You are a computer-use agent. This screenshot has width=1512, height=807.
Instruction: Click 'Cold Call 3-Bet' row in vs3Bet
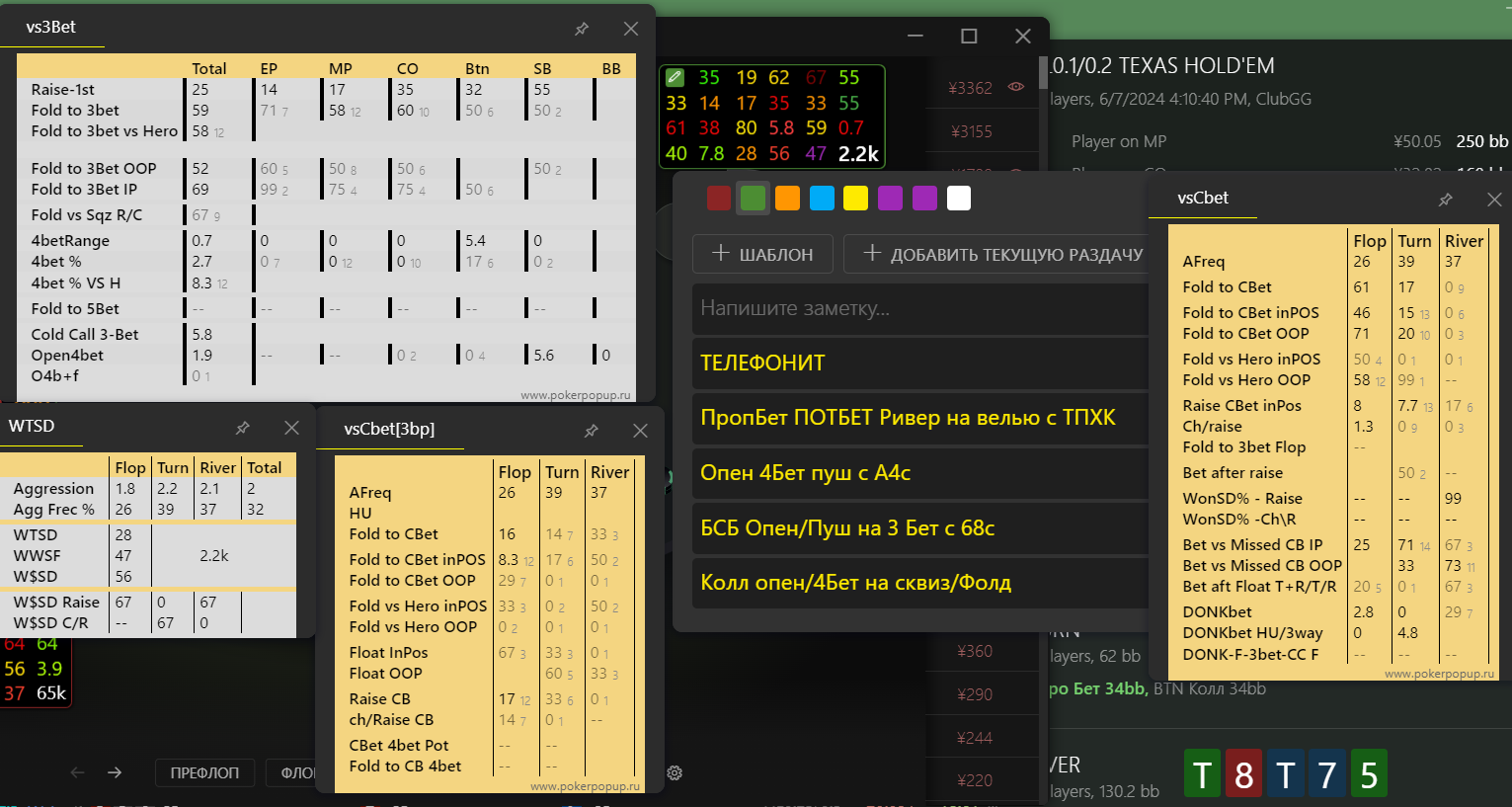pyautogui.click(x=85, y=335)
